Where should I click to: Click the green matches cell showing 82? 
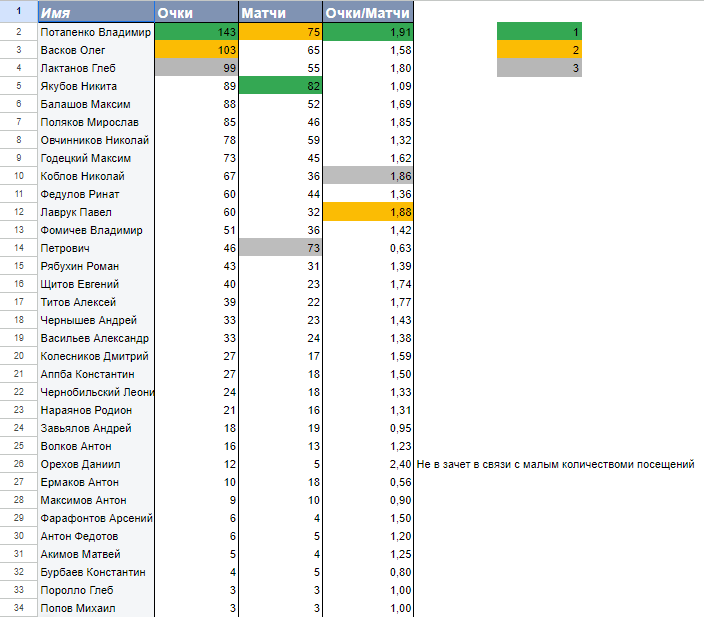click(x=280, y=86)
